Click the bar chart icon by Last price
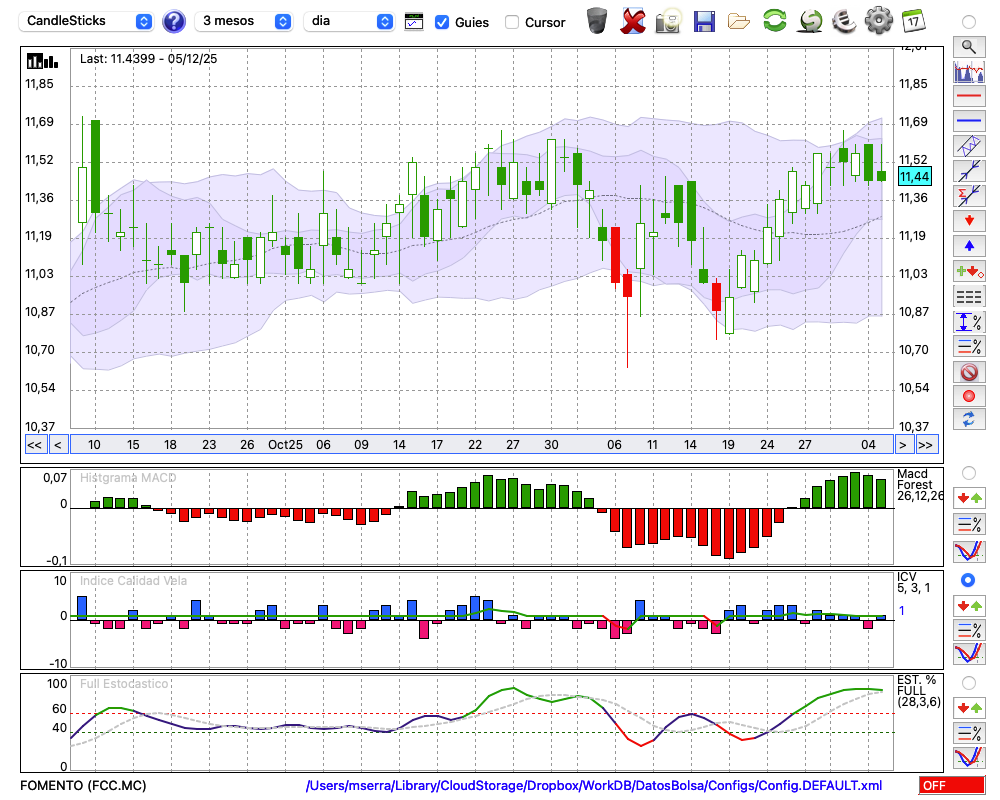 pos(42,61)
